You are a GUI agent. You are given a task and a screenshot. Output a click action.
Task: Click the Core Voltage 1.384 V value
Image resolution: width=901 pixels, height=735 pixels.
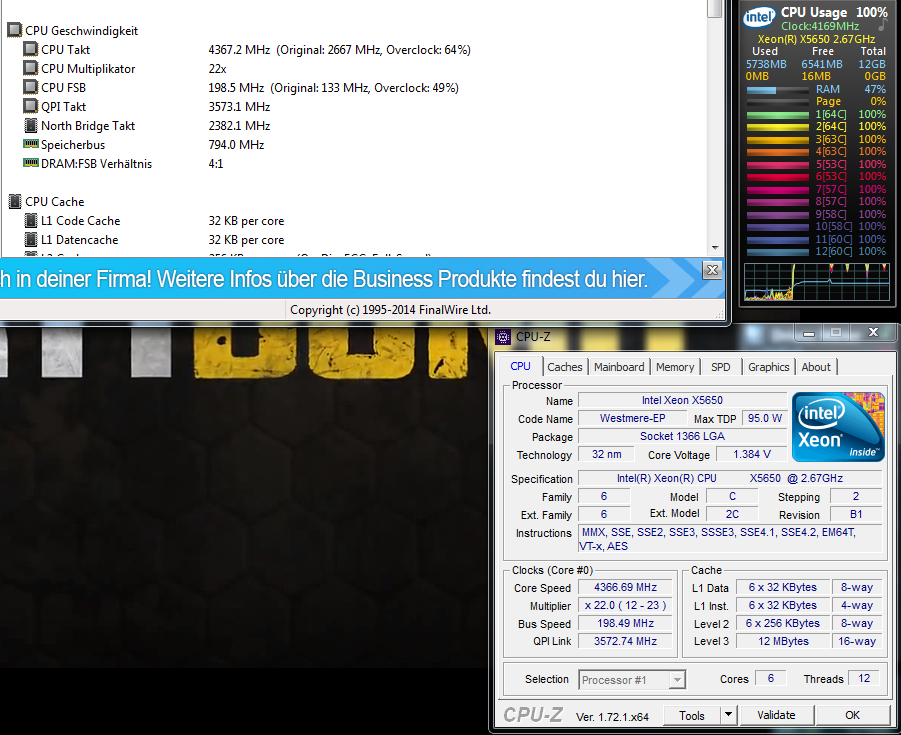coord(752,455)
